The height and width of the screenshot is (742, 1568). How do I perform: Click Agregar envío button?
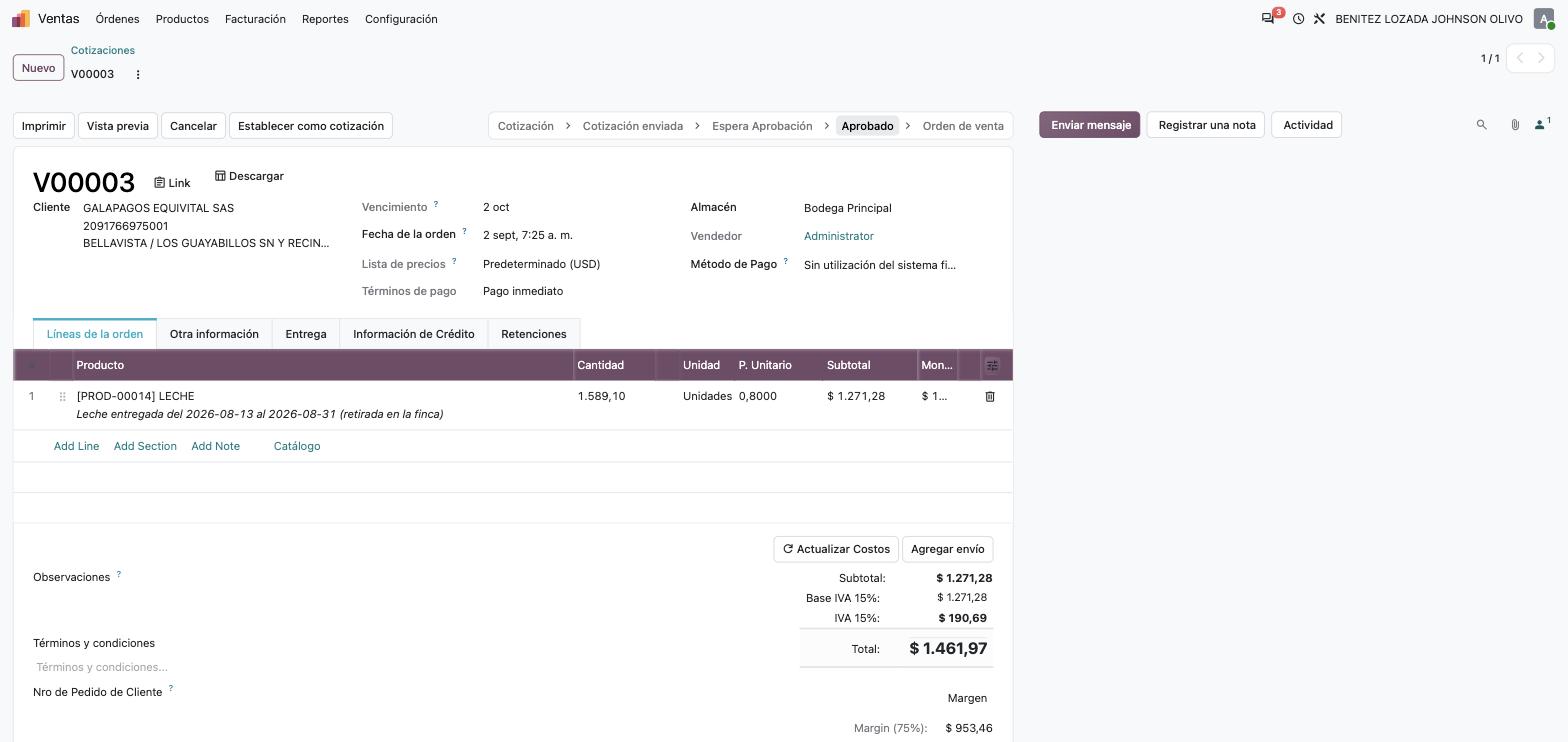click(948, 549)
